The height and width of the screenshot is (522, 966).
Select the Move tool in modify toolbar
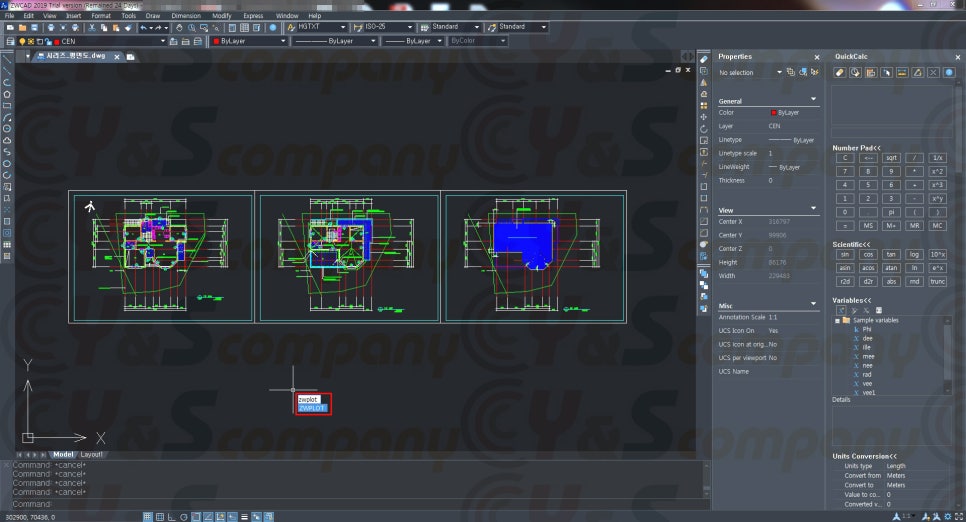(x=704, y=117)
